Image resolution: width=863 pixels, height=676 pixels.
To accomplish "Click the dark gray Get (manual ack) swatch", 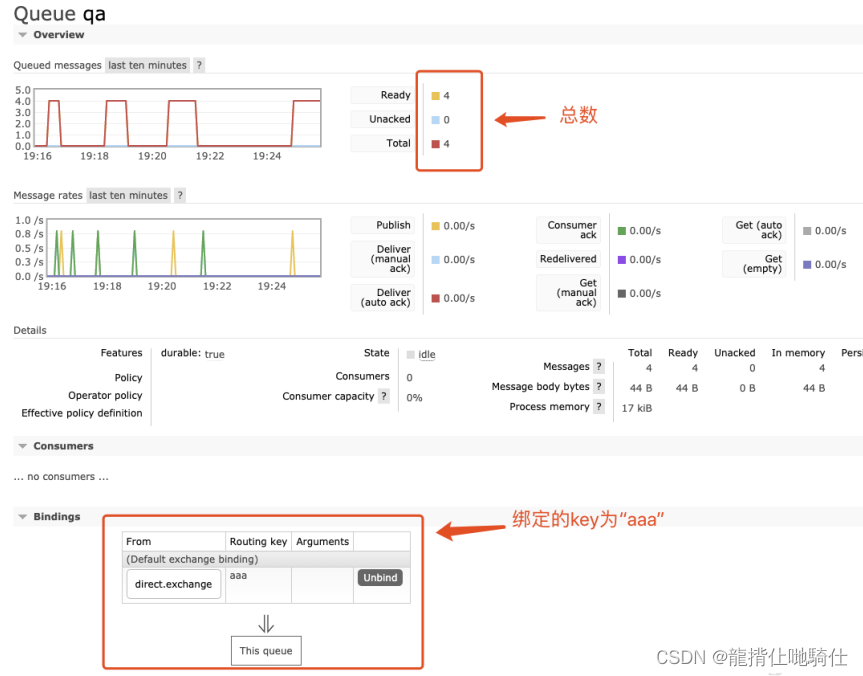I will click(x=621, y=293).
